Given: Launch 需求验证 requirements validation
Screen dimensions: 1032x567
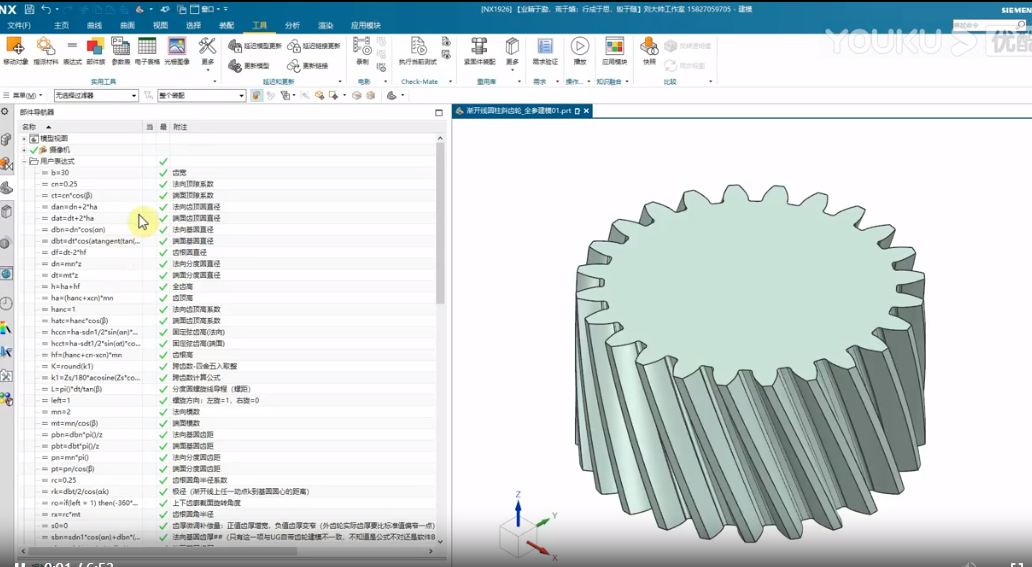Looking at the screenshot, I should [x=545, y=48].
